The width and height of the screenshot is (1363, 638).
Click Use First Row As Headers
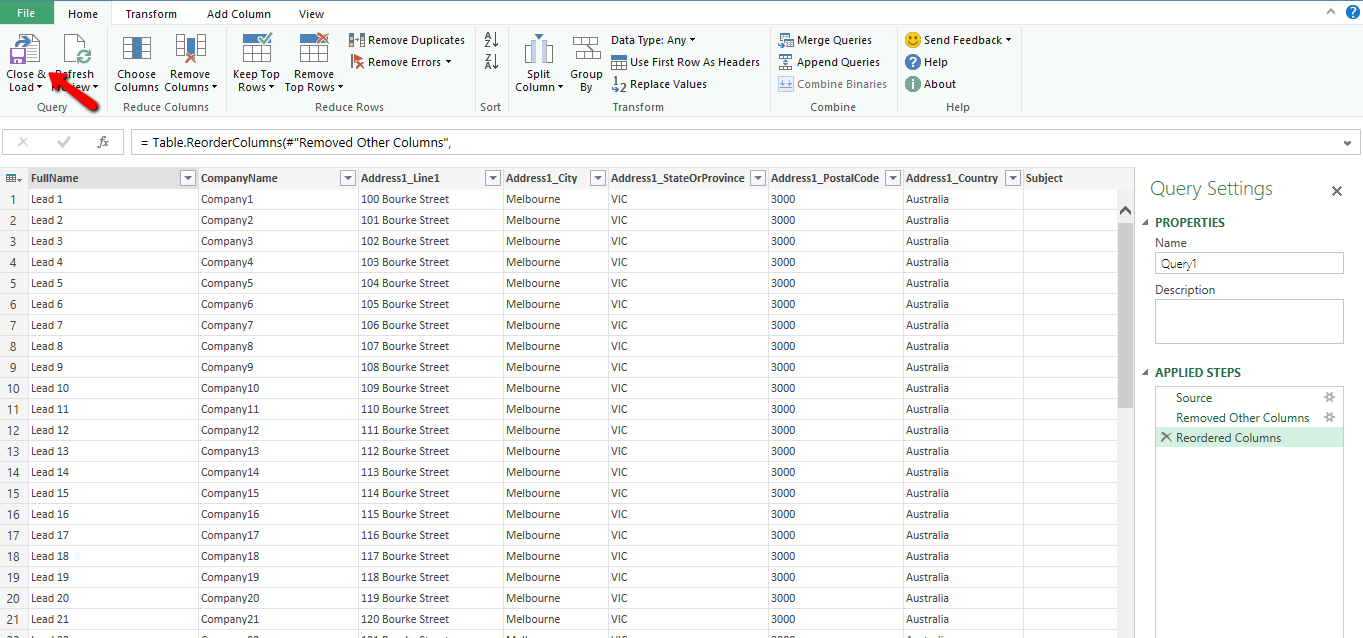(686, 62)
